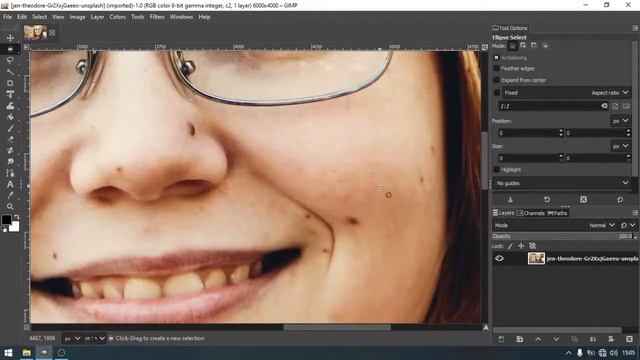Switch to the Layers tab
Image resolution: width=640 pixels, height=360 pixels.
503,213
